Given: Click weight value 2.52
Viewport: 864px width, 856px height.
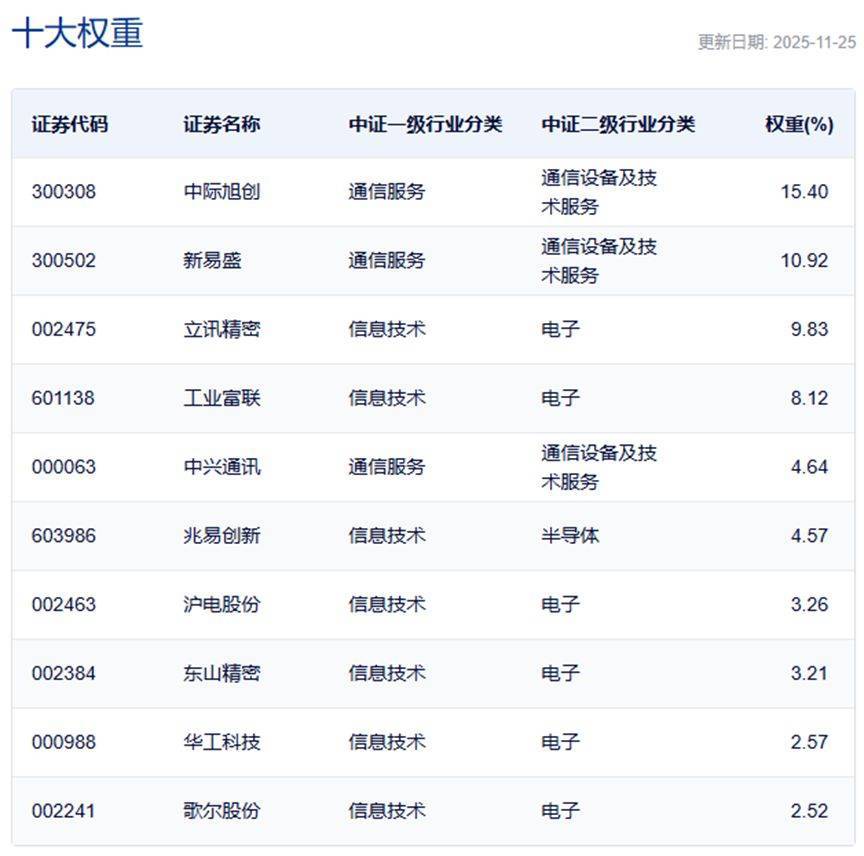Looking at the screenshot, I should click(x=809, y=811).
